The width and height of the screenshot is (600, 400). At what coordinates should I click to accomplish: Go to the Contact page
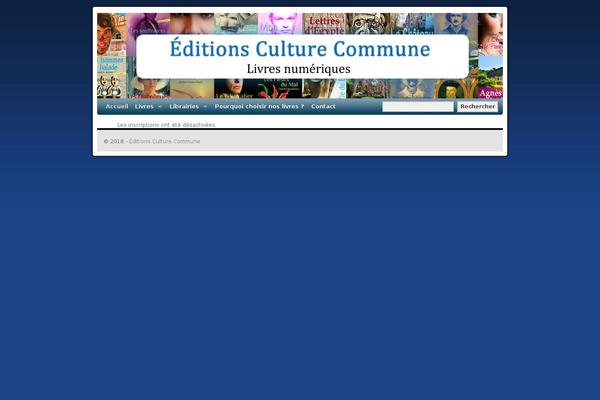pos(323,106)
